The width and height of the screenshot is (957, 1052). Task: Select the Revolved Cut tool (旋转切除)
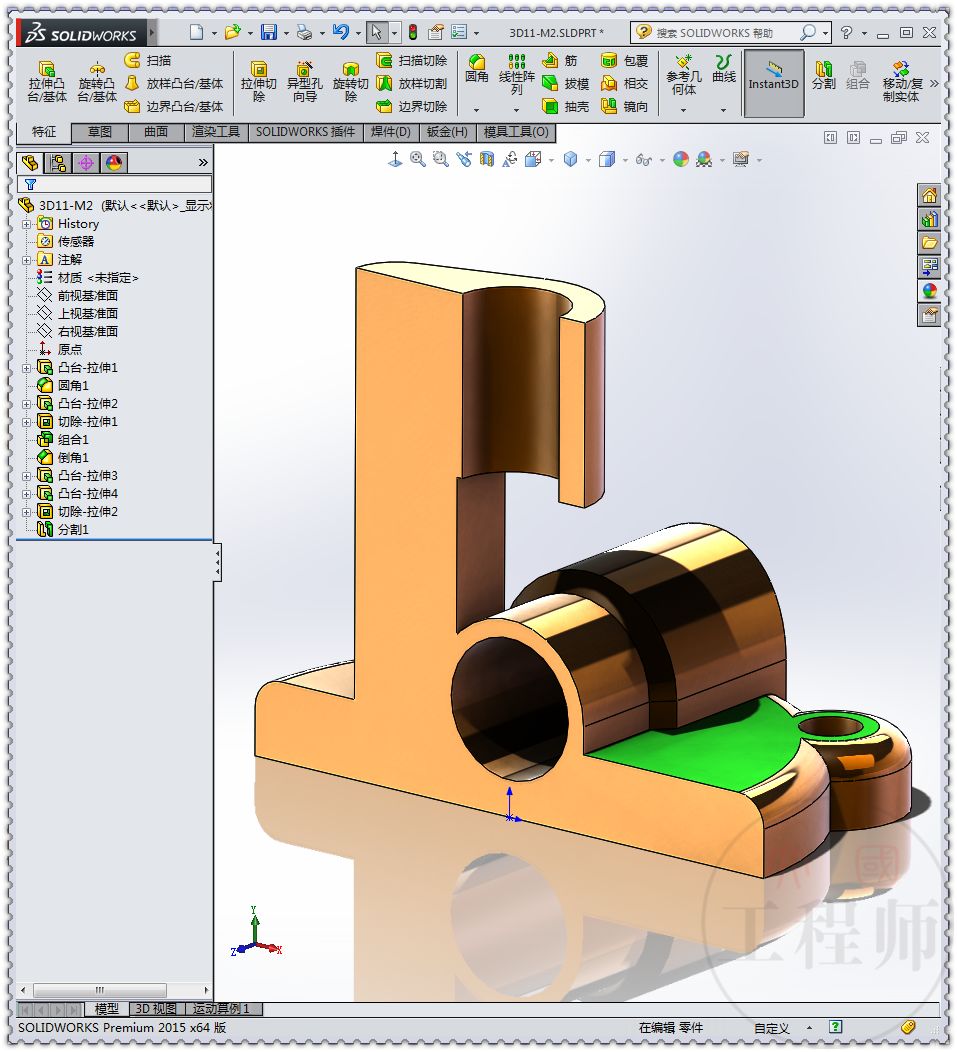point(350,81)
